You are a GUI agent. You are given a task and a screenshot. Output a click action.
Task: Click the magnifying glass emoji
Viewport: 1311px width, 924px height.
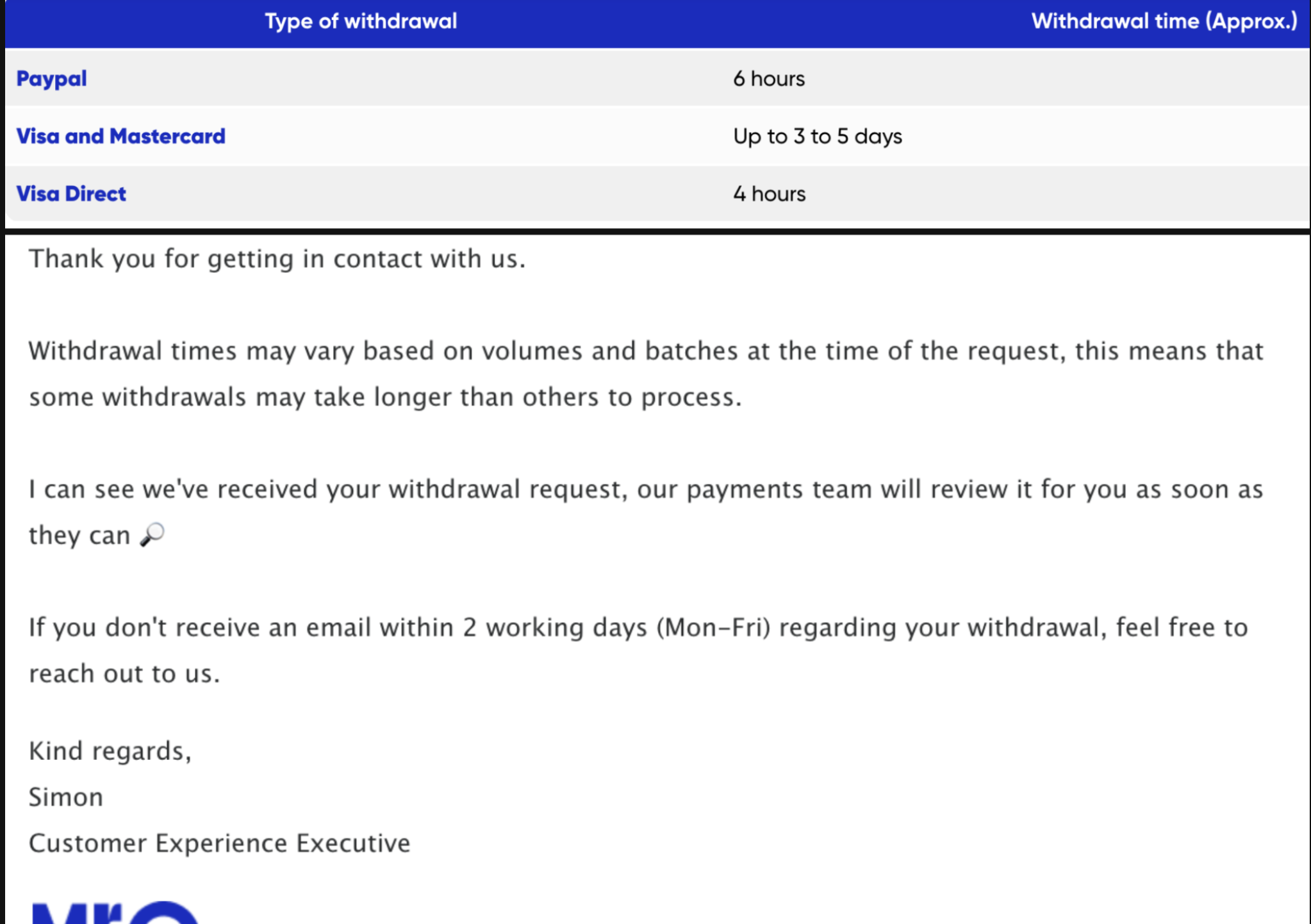pos(153,534)
